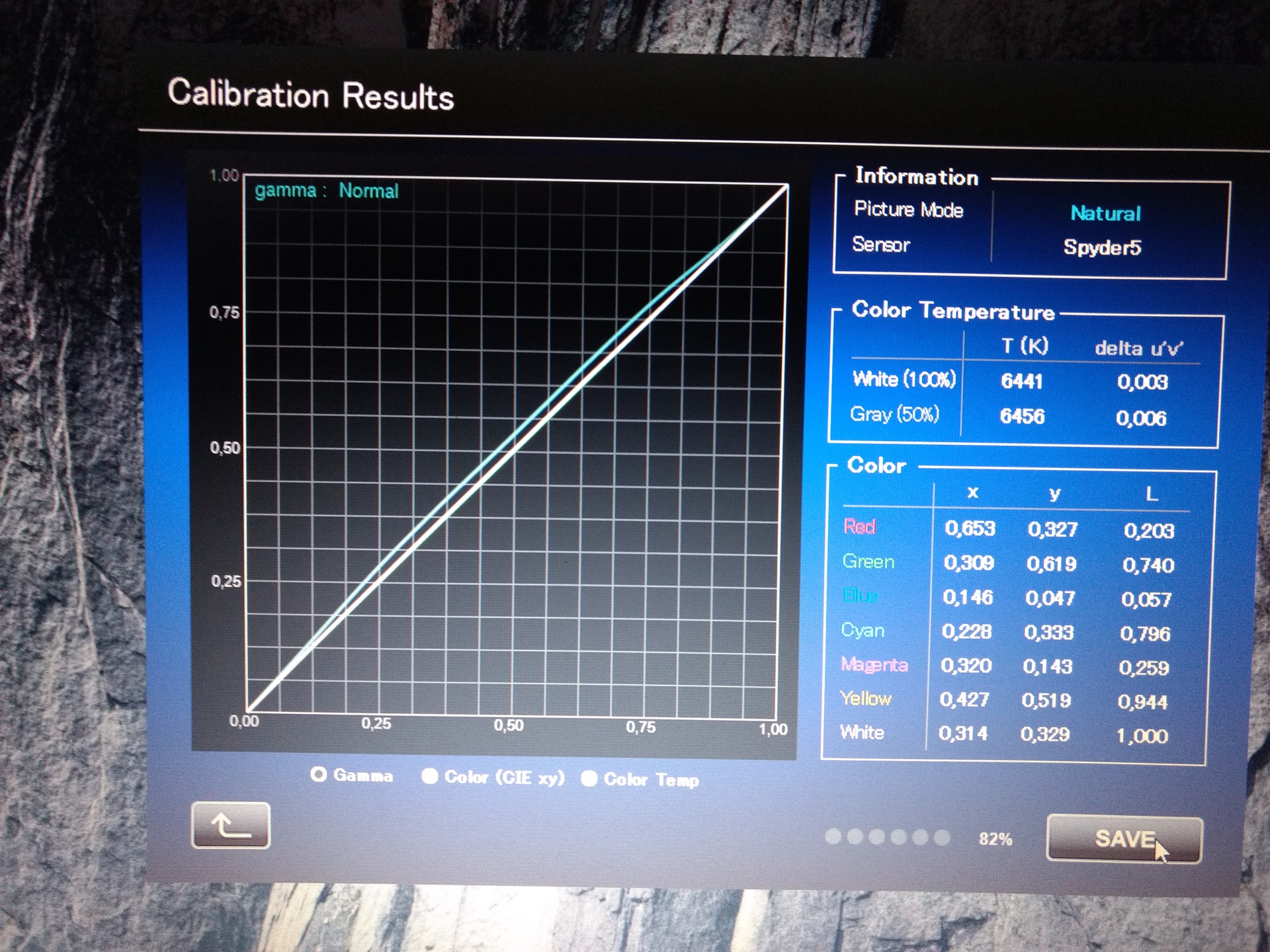This screenshot has width=1270, height=952.
Task: Click the White (100%) temperature row
Action: tap(904, 379)
